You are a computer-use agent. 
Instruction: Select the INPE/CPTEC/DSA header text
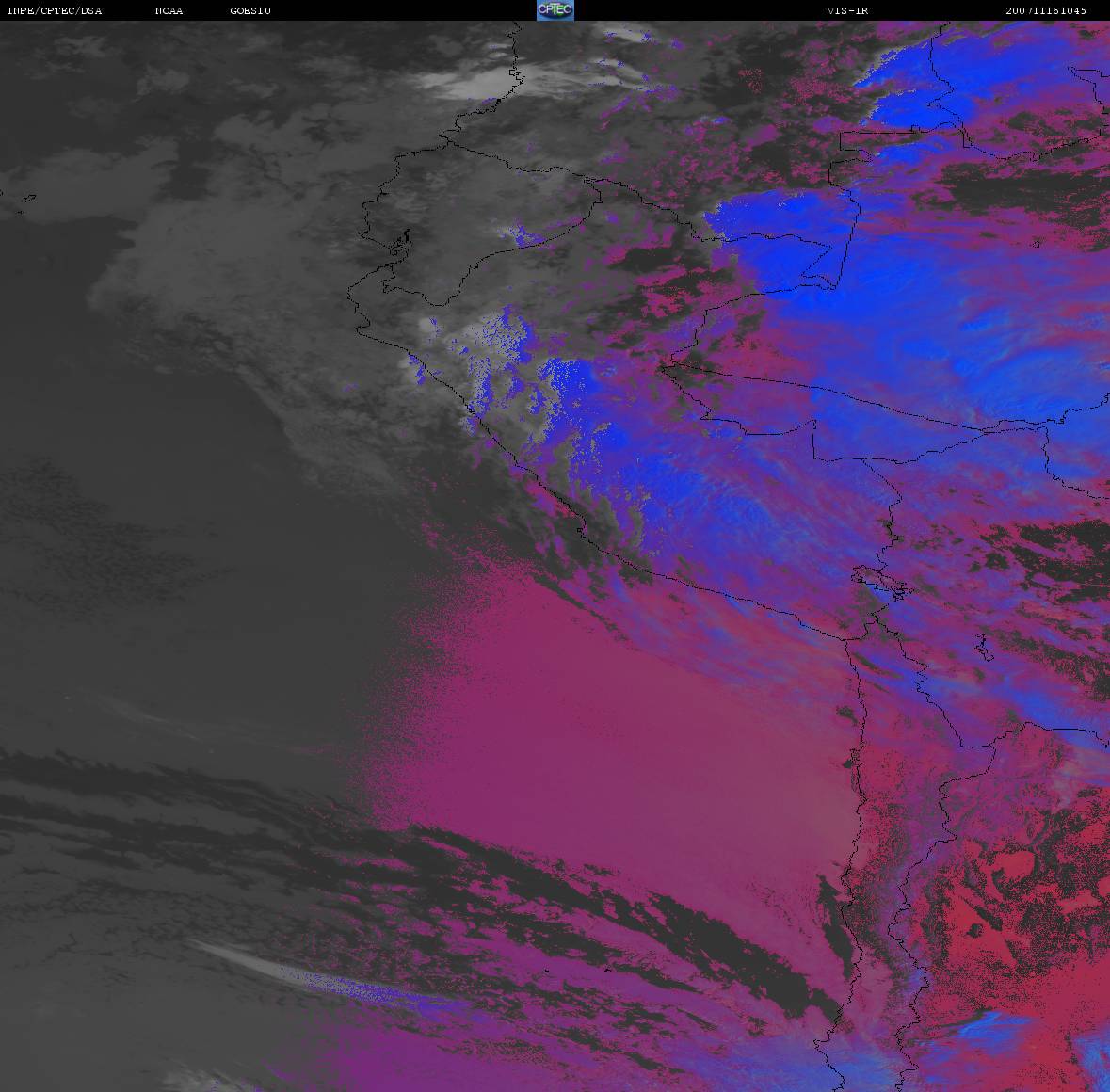(x=55, y=10)
